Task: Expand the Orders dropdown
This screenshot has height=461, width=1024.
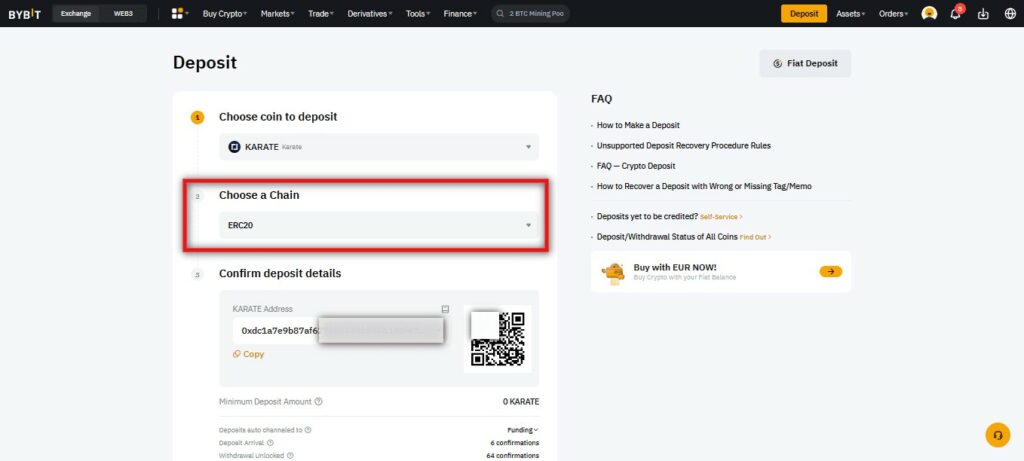Action: tap(893, 14)
